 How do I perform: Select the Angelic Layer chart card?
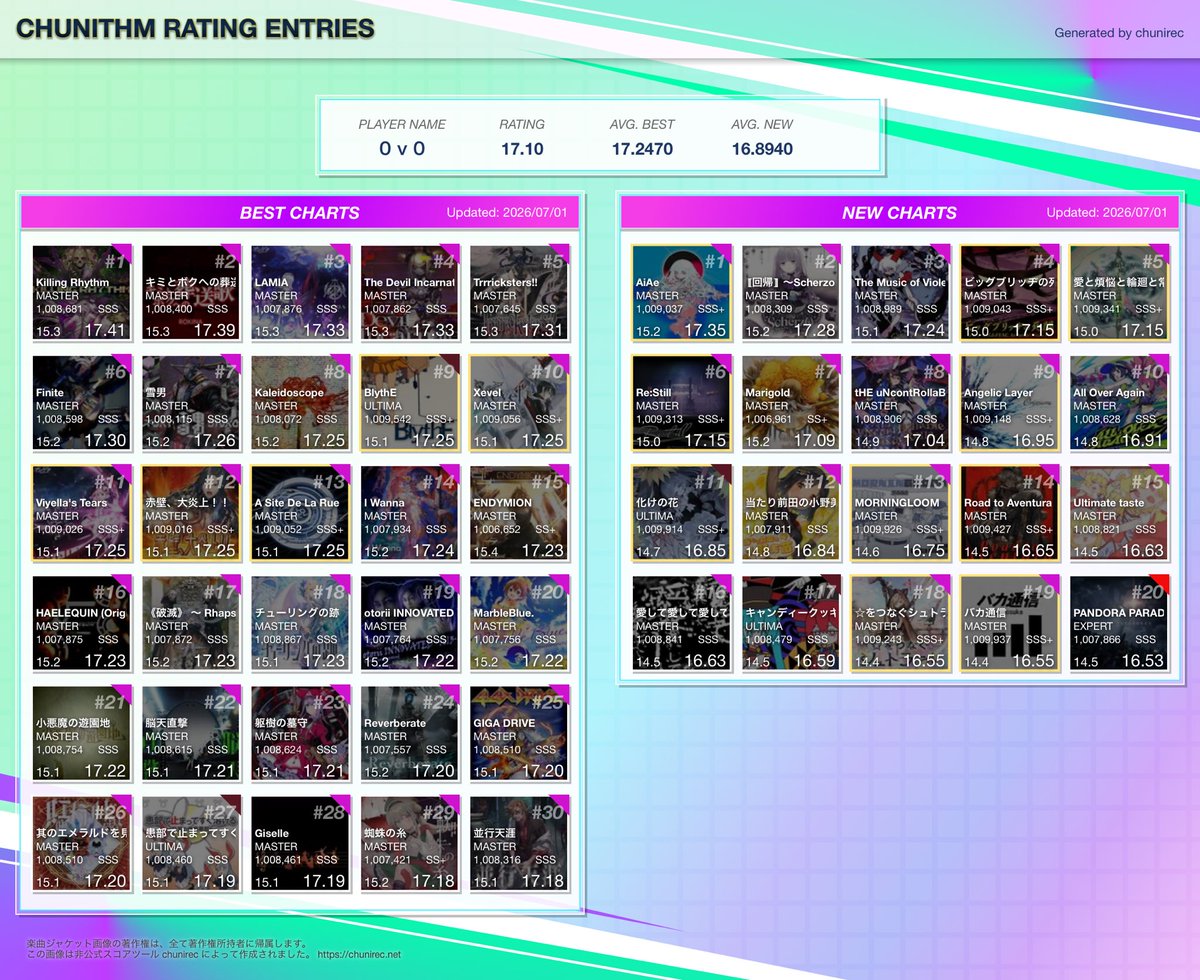tap(1010, 402)
